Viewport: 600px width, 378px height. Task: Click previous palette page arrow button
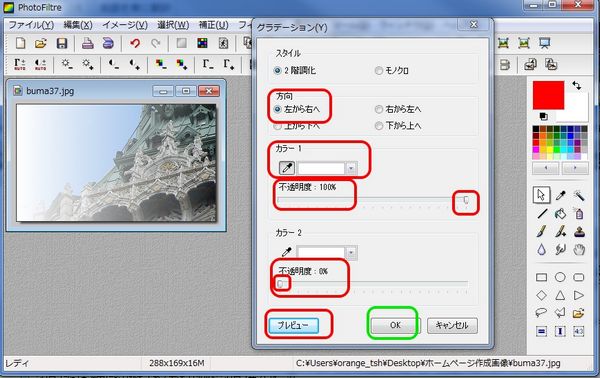click(x=546, y=168)
